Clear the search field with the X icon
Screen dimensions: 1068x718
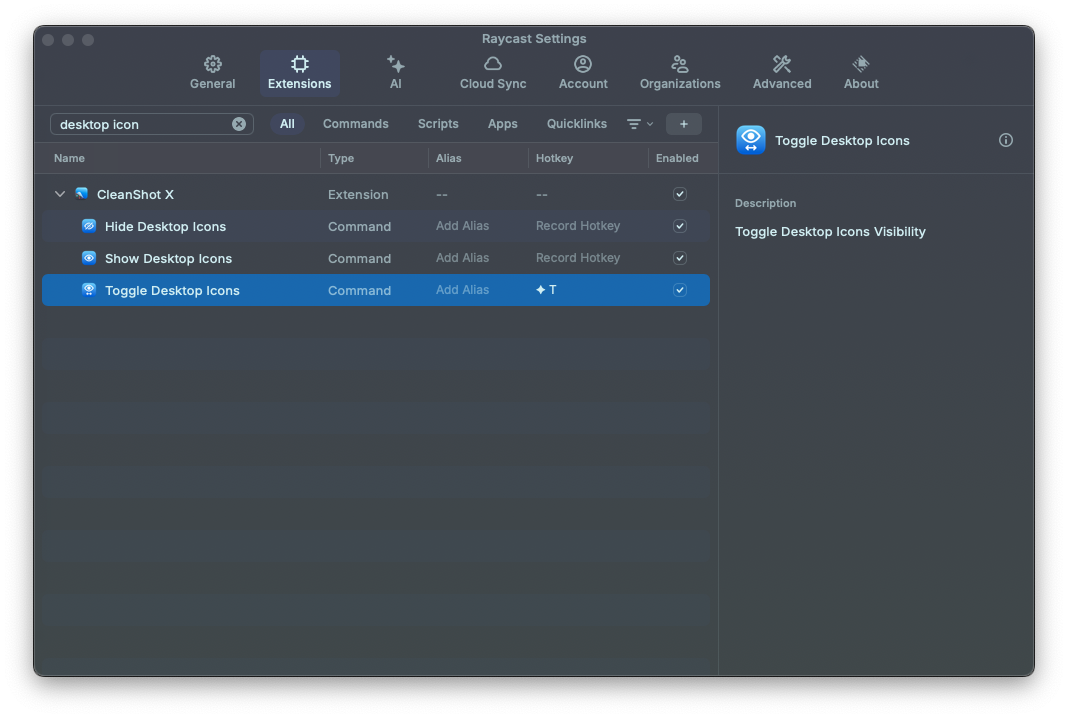[238, 124]
